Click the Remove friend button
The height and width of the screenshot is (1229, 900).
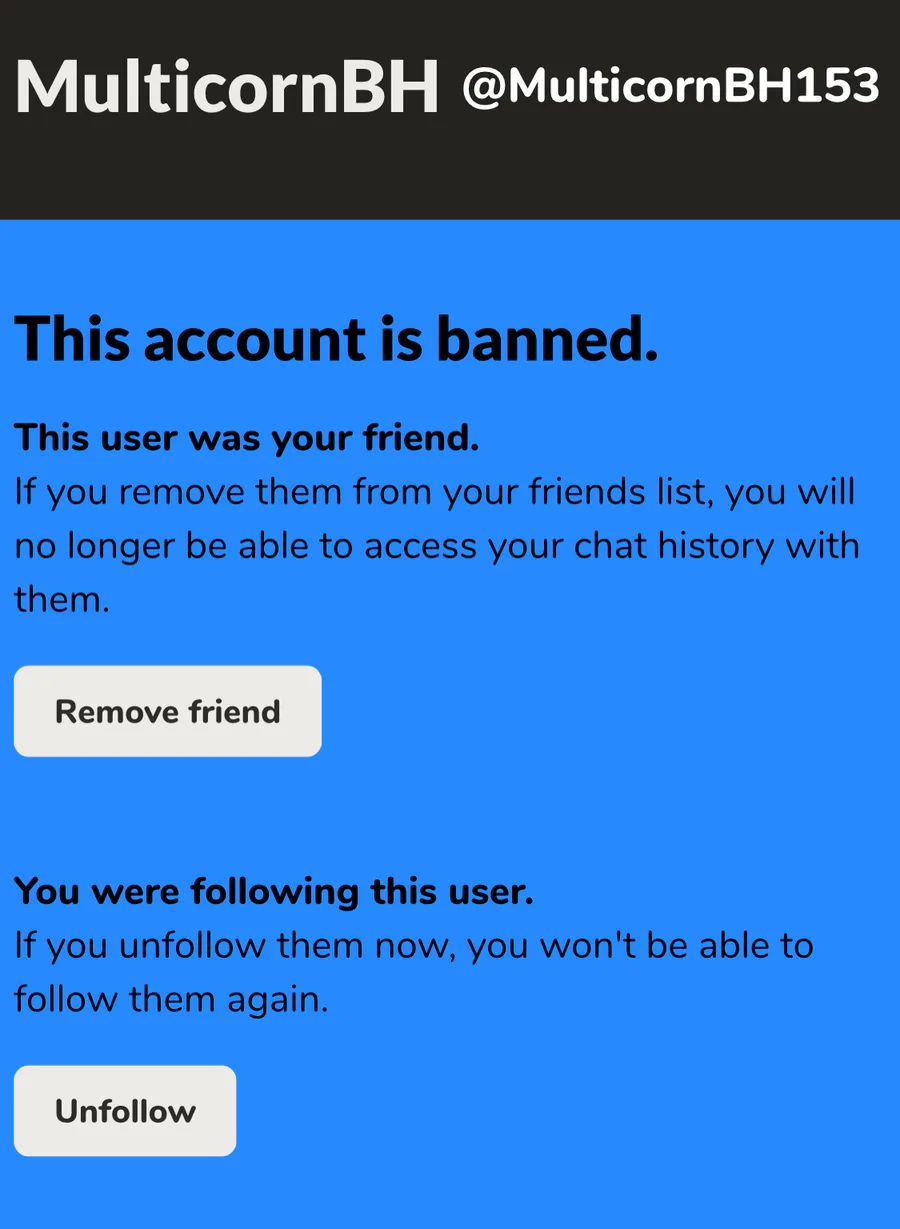[x=167, y=711]
